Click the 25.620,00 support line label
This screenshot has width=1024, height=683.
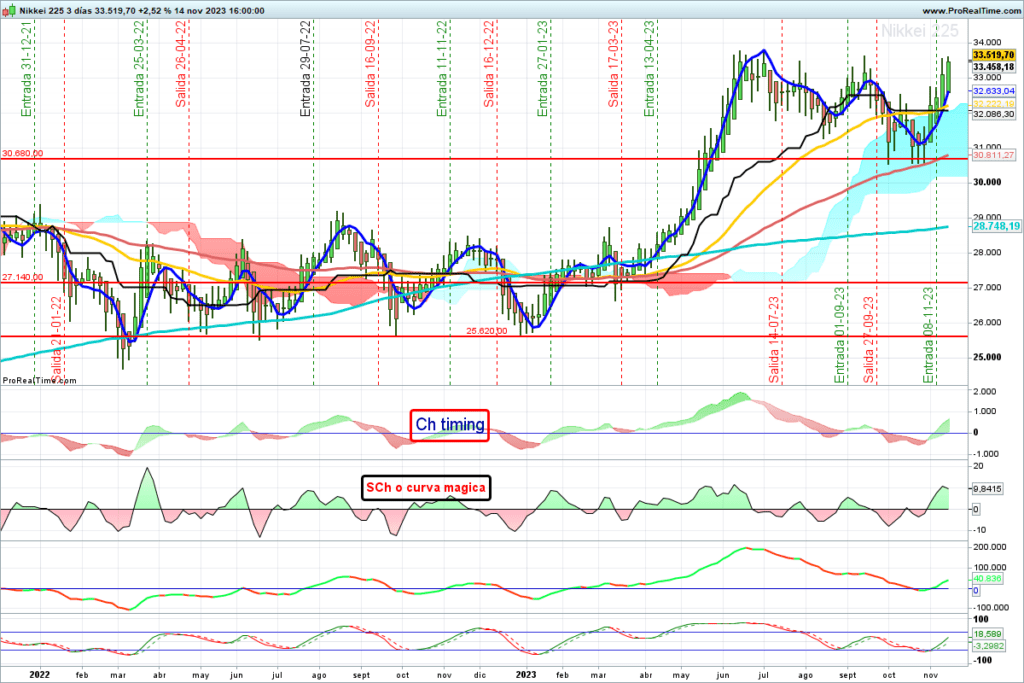[487, 331]
